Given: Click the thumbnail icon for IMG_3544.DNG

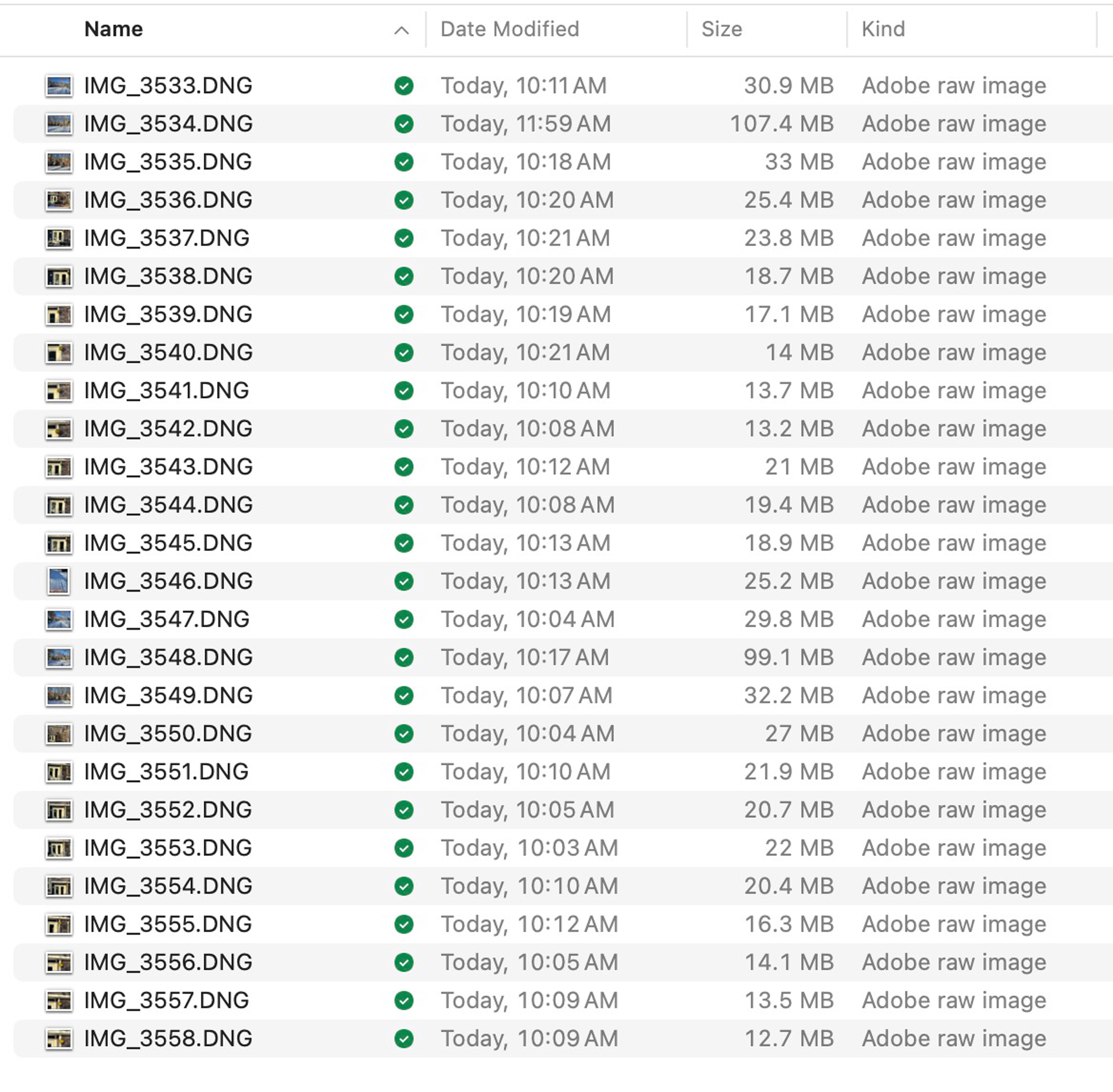Looking at the screenshot, I should point(59,505).
